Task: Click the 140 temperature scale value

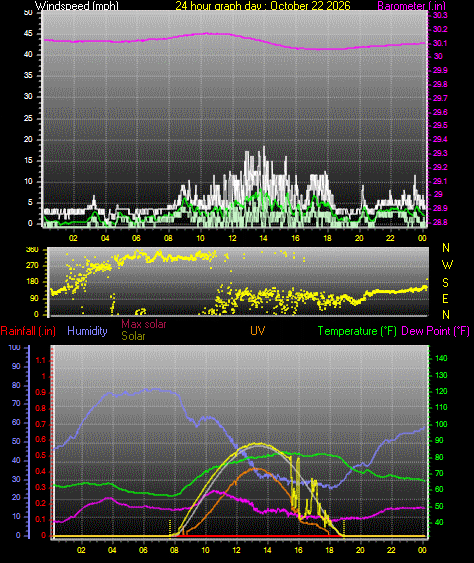Action: 441,358
